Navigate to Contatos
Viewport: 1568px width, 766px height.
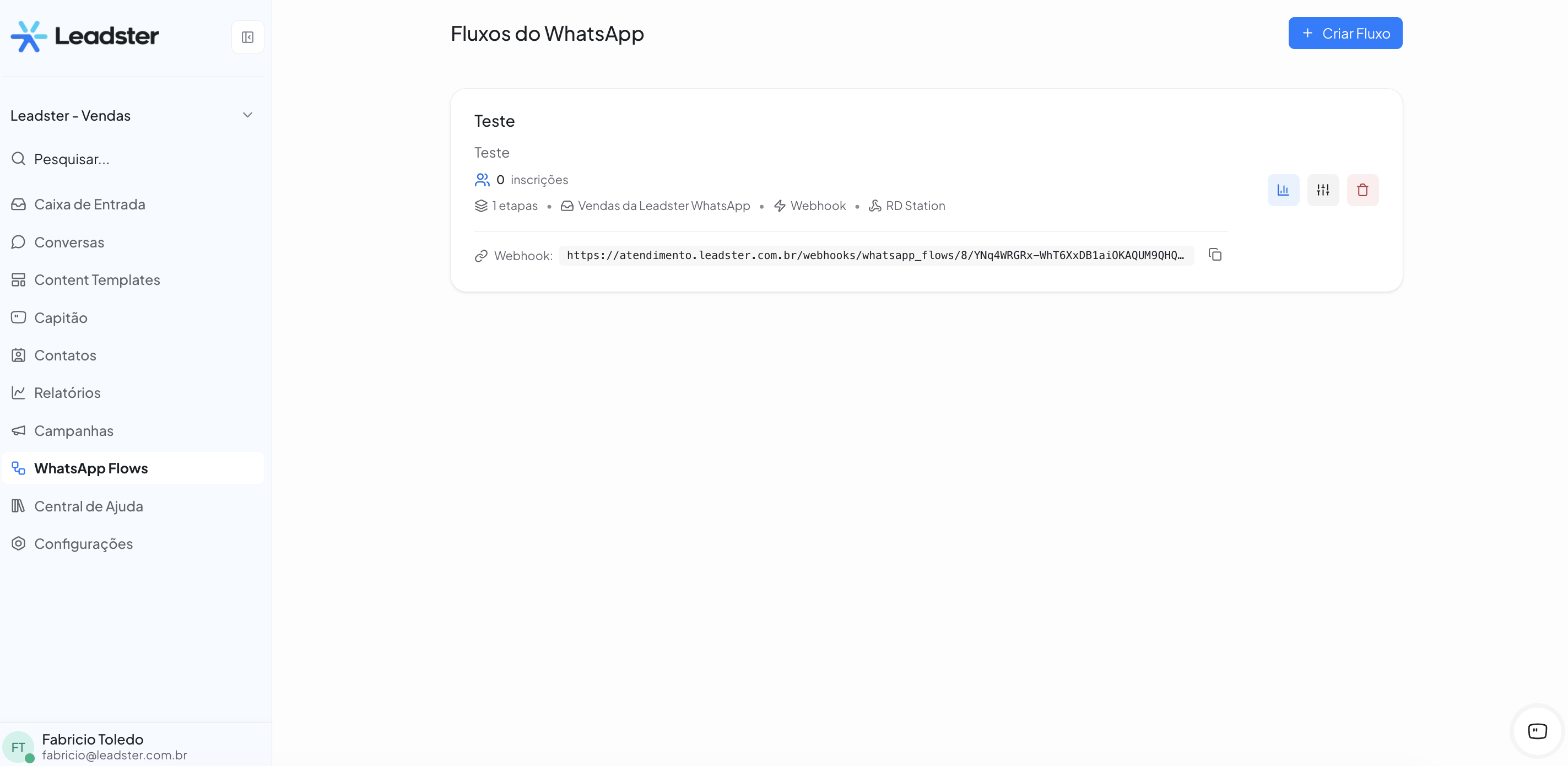coord(65,355)
